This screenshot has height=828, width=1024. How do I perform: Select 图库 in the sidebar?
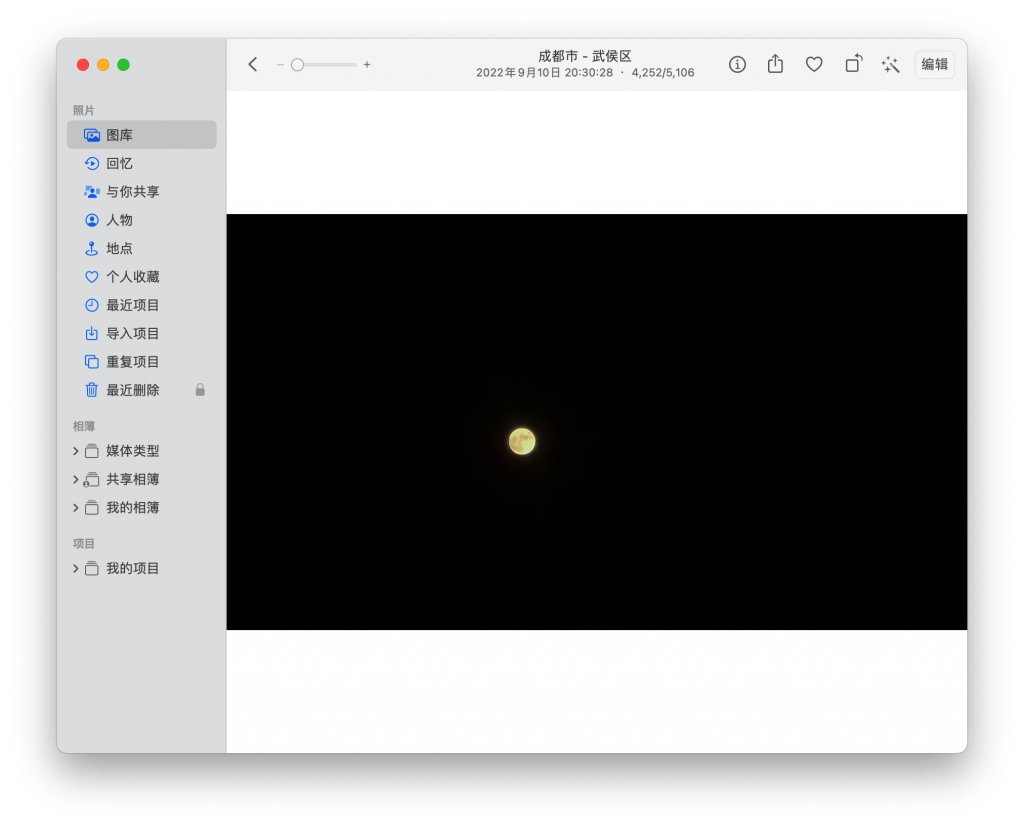(142, 135)
